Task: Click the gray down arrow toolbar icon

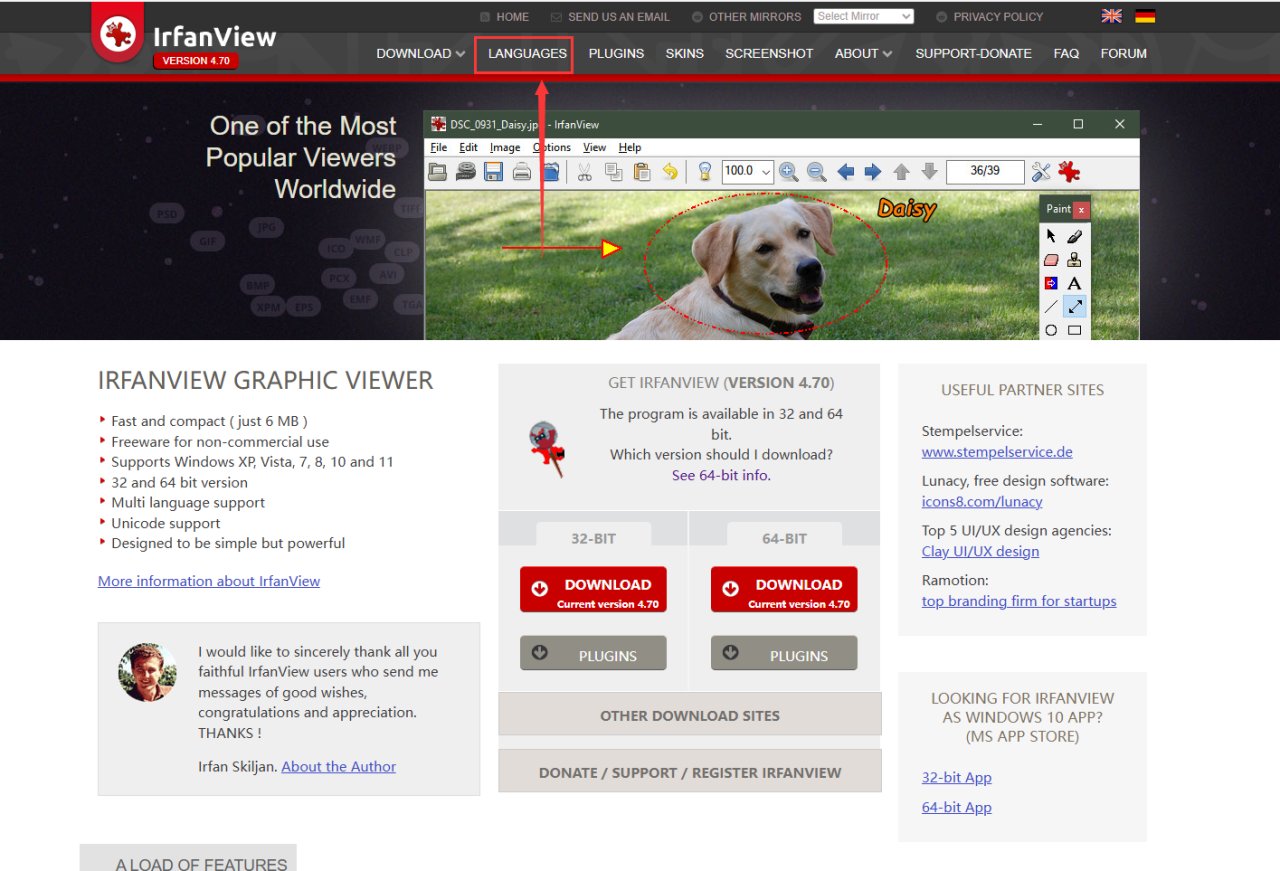Action: [929, 171]
